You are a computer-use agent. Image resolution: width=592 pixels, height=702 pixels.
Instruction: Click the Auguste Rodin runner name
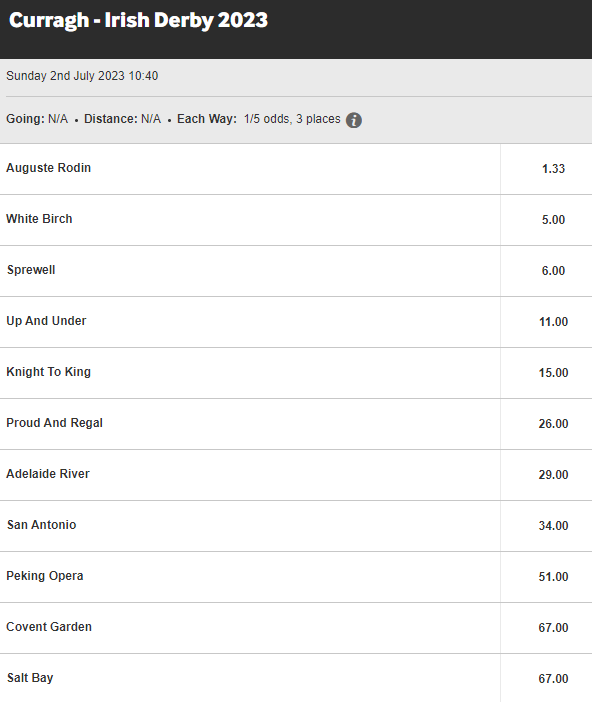pyautogui.click(x=48, y=168)
